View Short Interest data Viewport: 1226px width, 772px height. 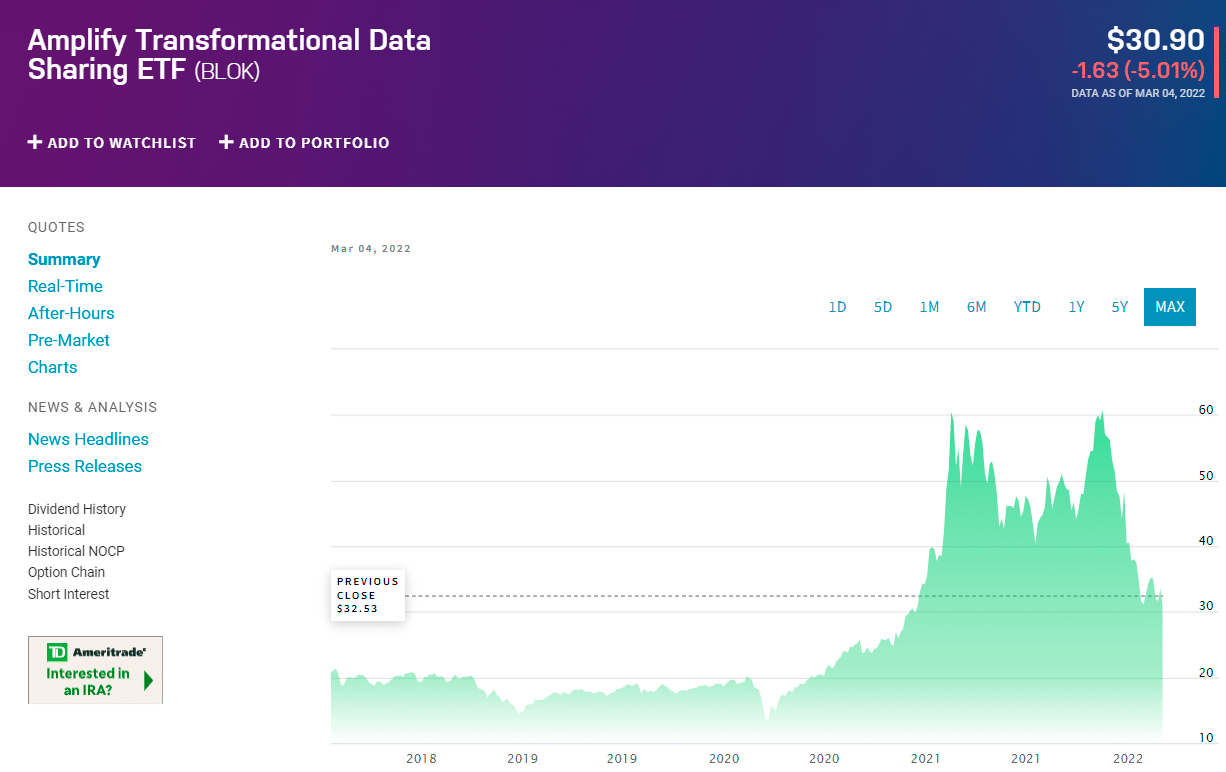point(69,594)
